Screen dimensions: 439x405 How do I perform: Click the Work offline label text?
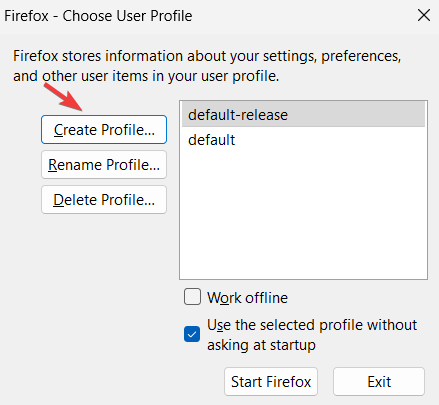coord(247,298)
